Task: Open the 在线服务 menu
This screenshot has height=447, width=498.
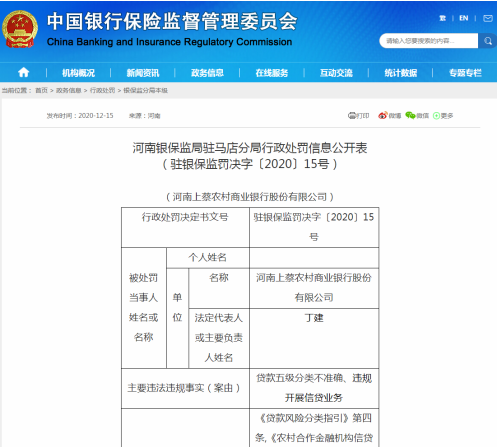Action: click(272, 73)
